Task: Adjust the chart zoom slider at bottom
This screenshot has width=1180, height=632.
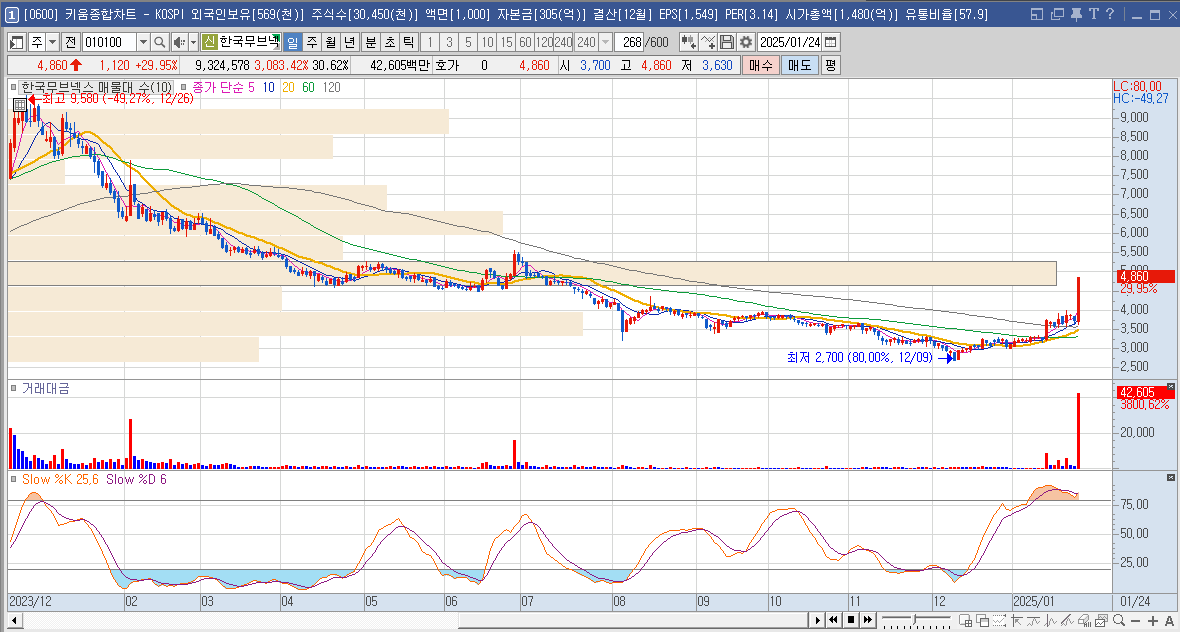Action: pyautogui.click(x=914, y=620)
